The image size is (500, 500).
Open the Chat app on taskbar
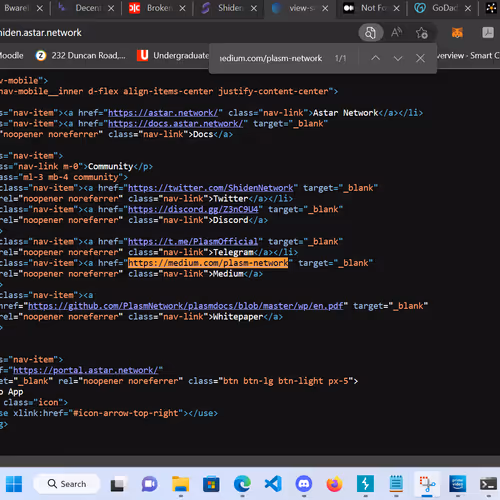pos(149,484)
